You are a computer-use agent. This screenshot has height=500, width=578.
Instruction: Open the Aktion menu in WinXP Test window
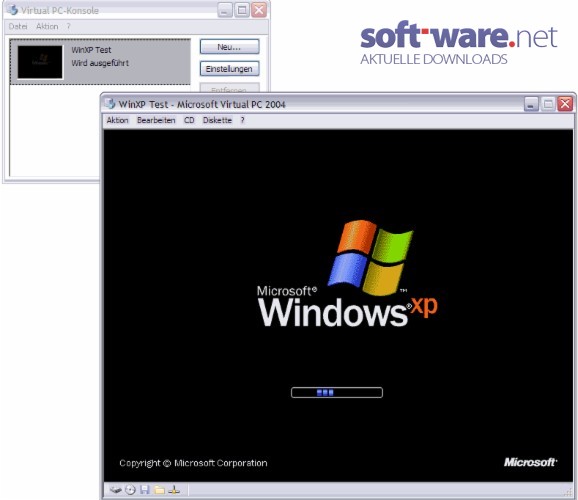118,120
